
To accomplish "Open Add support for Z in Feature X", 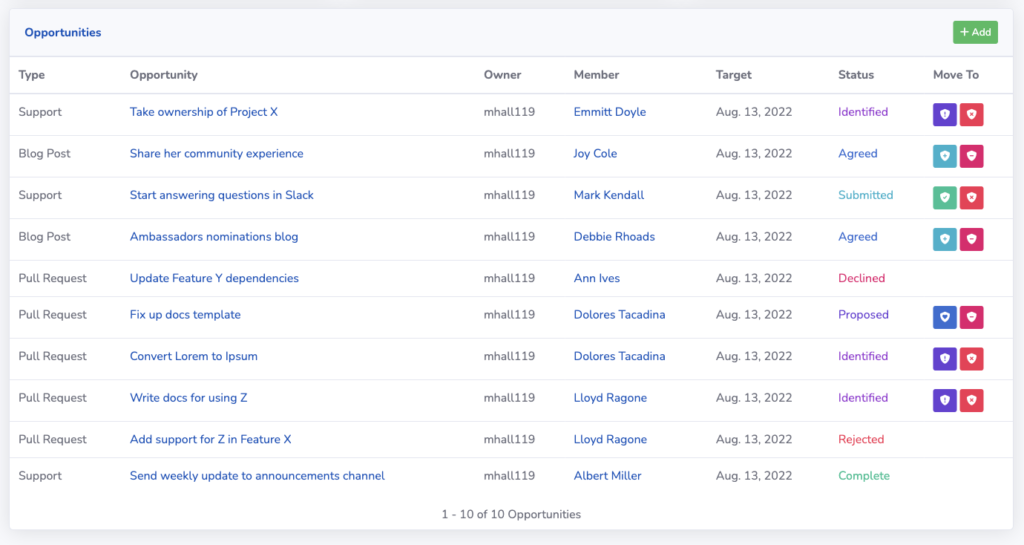I will tap(210, 439).
